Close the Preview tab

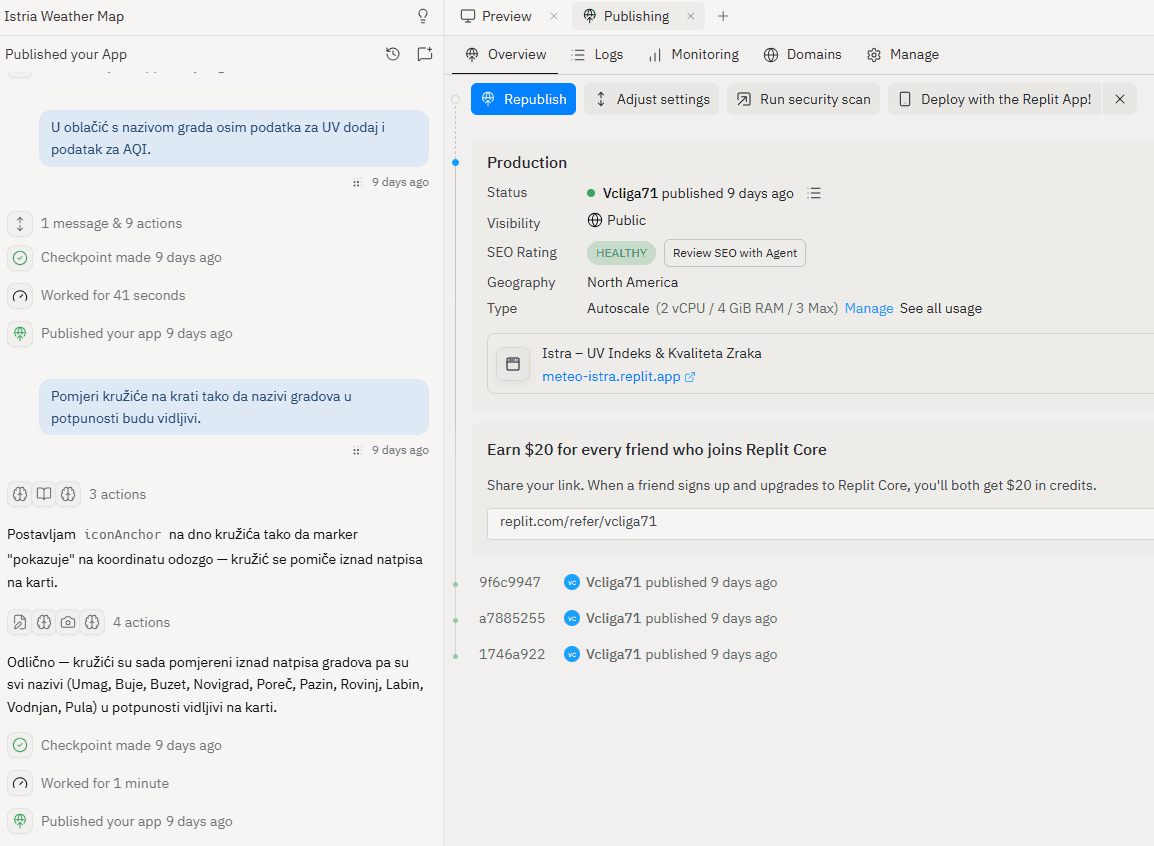click(x=554, y=16)
